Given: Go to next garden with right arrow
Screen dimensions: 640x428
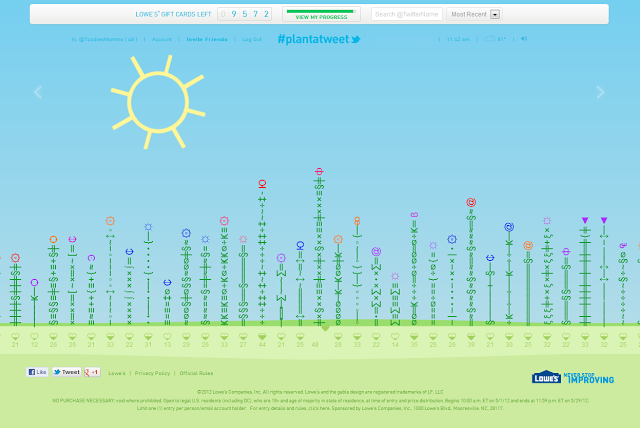Looking at the screenshot, I should pos(600,92).
